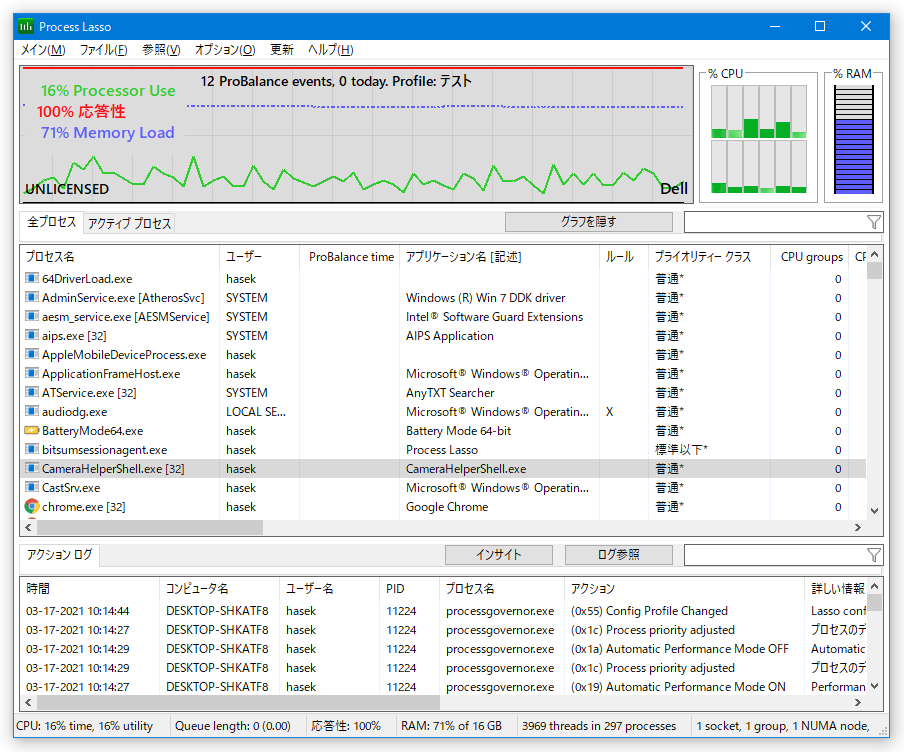Select the bitsumsessionagent.exe process name
The image size is (904, 752).
click(104, 450)
